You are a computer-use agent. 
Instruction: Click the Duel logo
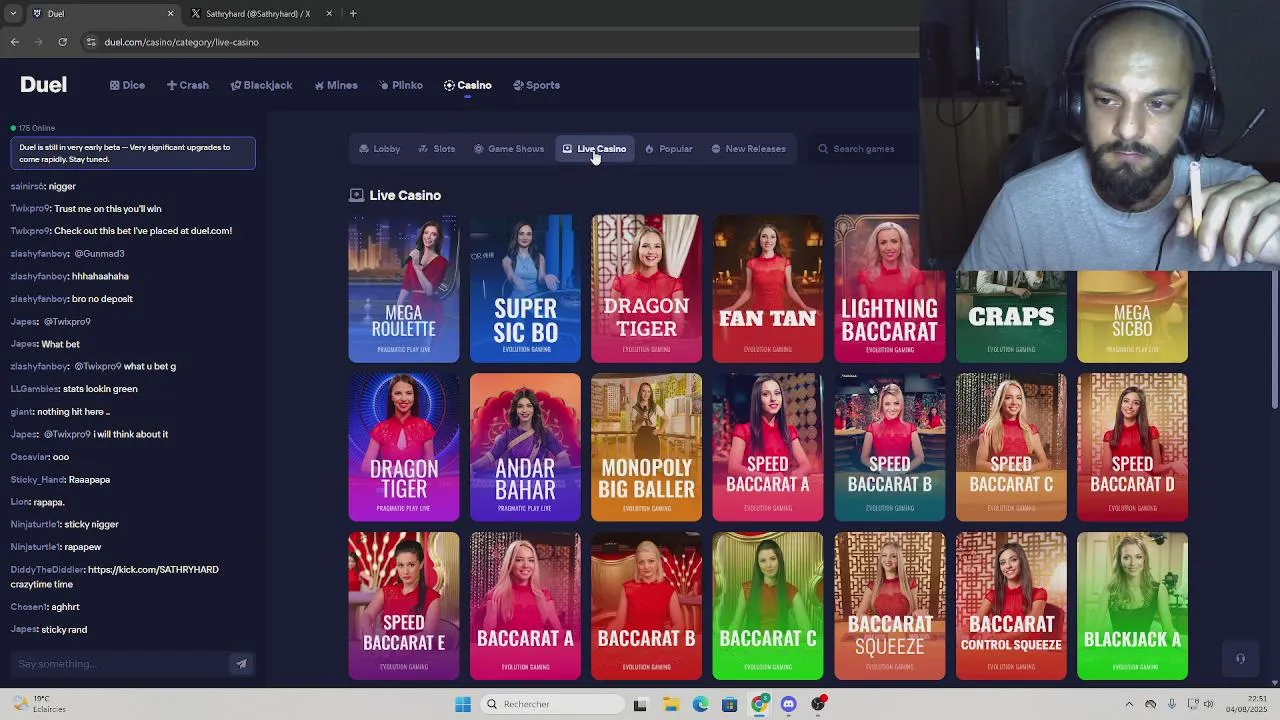[43, 85]
